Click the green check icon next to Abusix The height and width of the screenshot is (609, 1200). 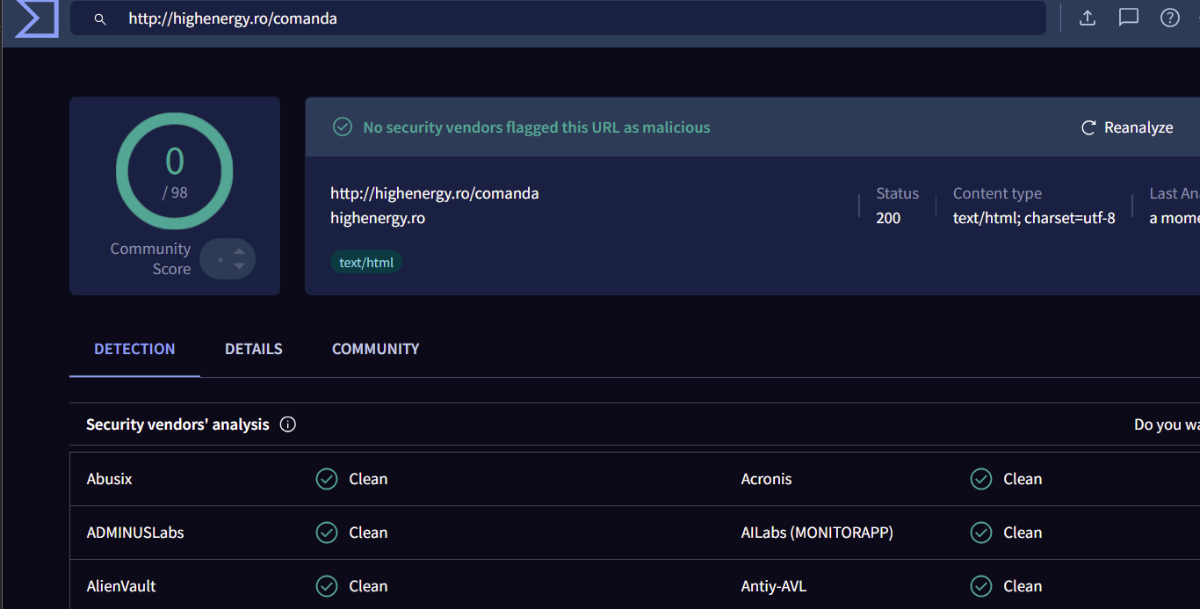327,479
